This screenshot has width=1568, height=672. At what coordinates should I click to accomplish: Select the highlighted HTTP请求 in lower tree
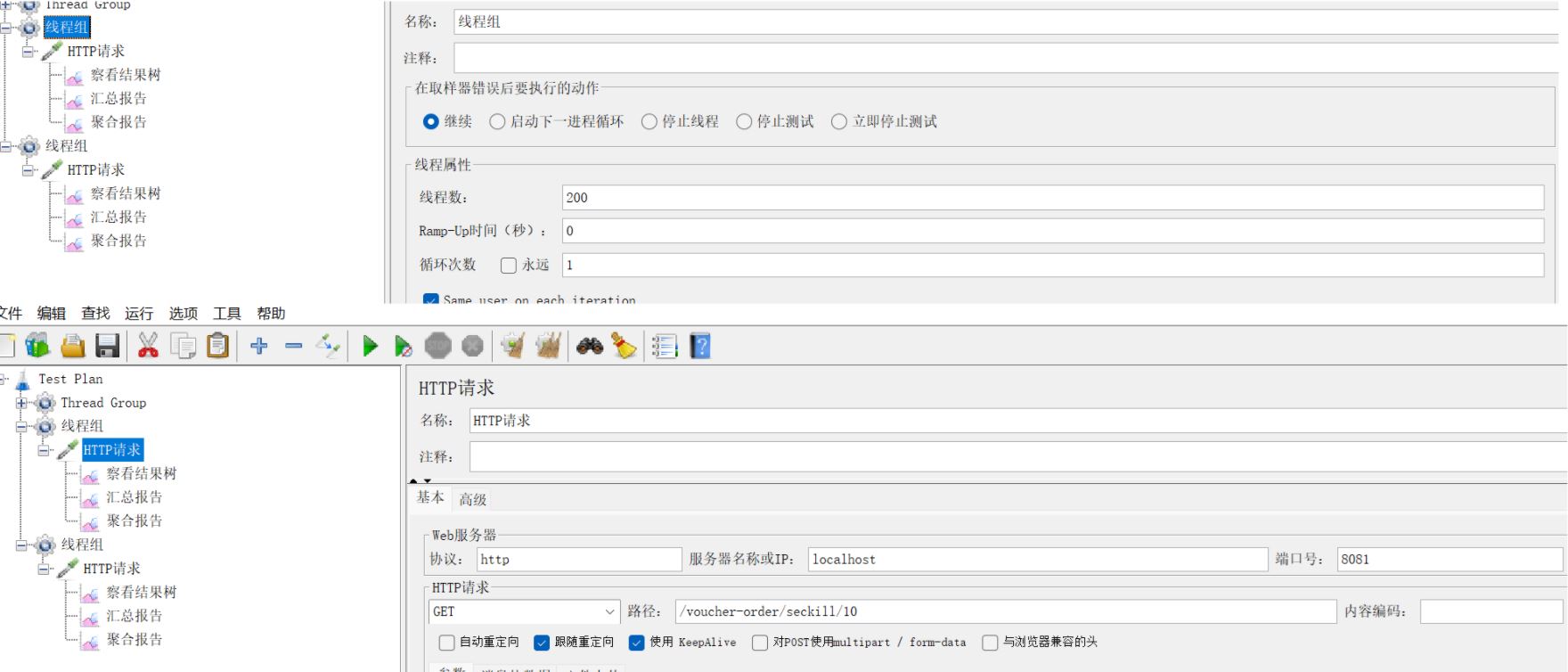(x=112, y=450)
